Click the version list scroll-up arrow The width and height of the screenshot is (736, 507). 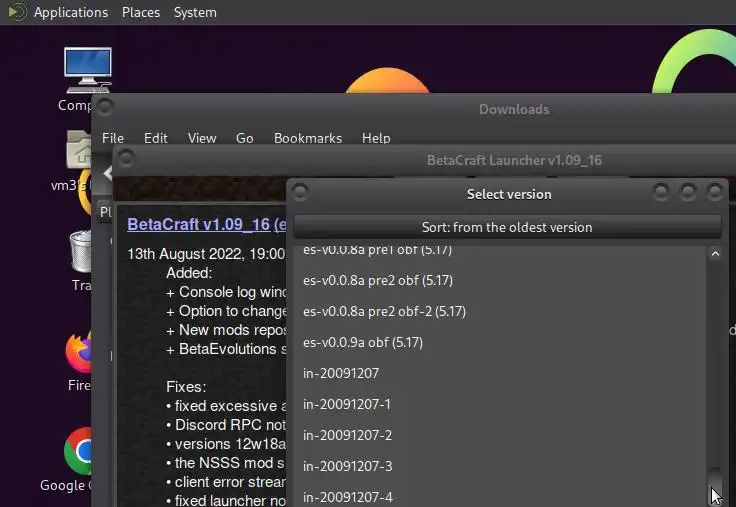[x=715, y=254]
